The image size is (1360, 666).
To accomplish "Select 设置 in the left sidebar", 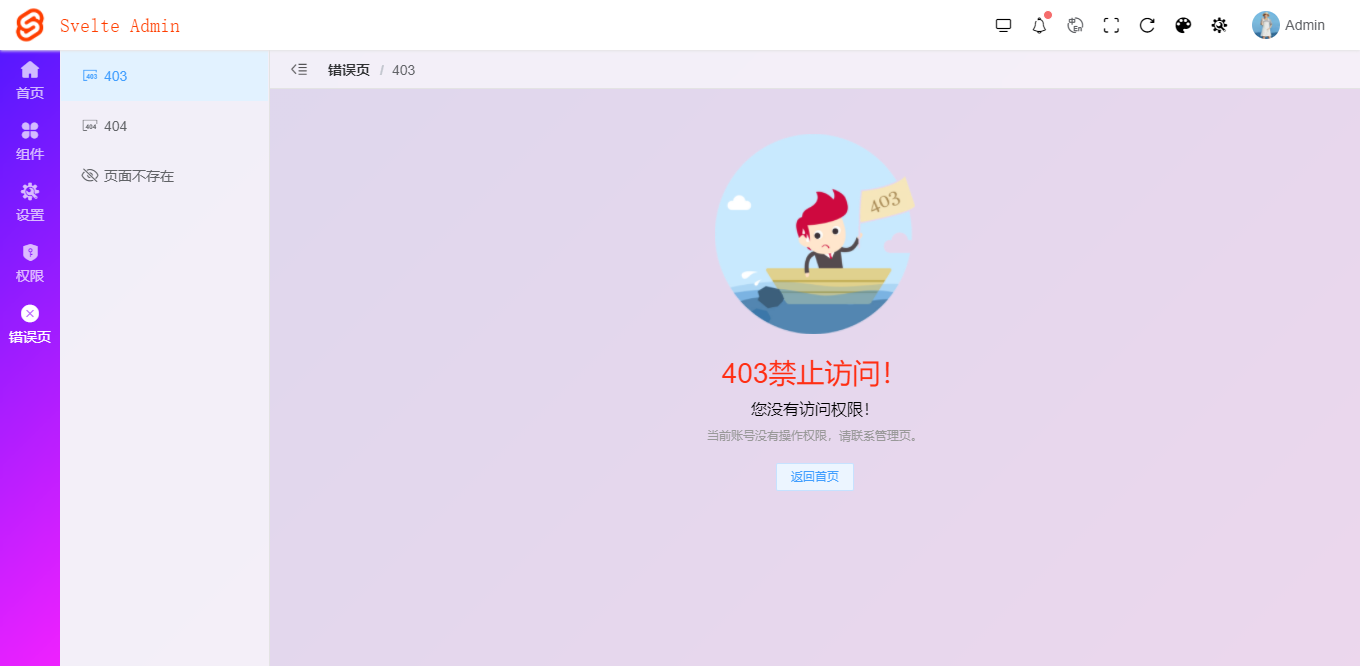I will coord(29,202).
